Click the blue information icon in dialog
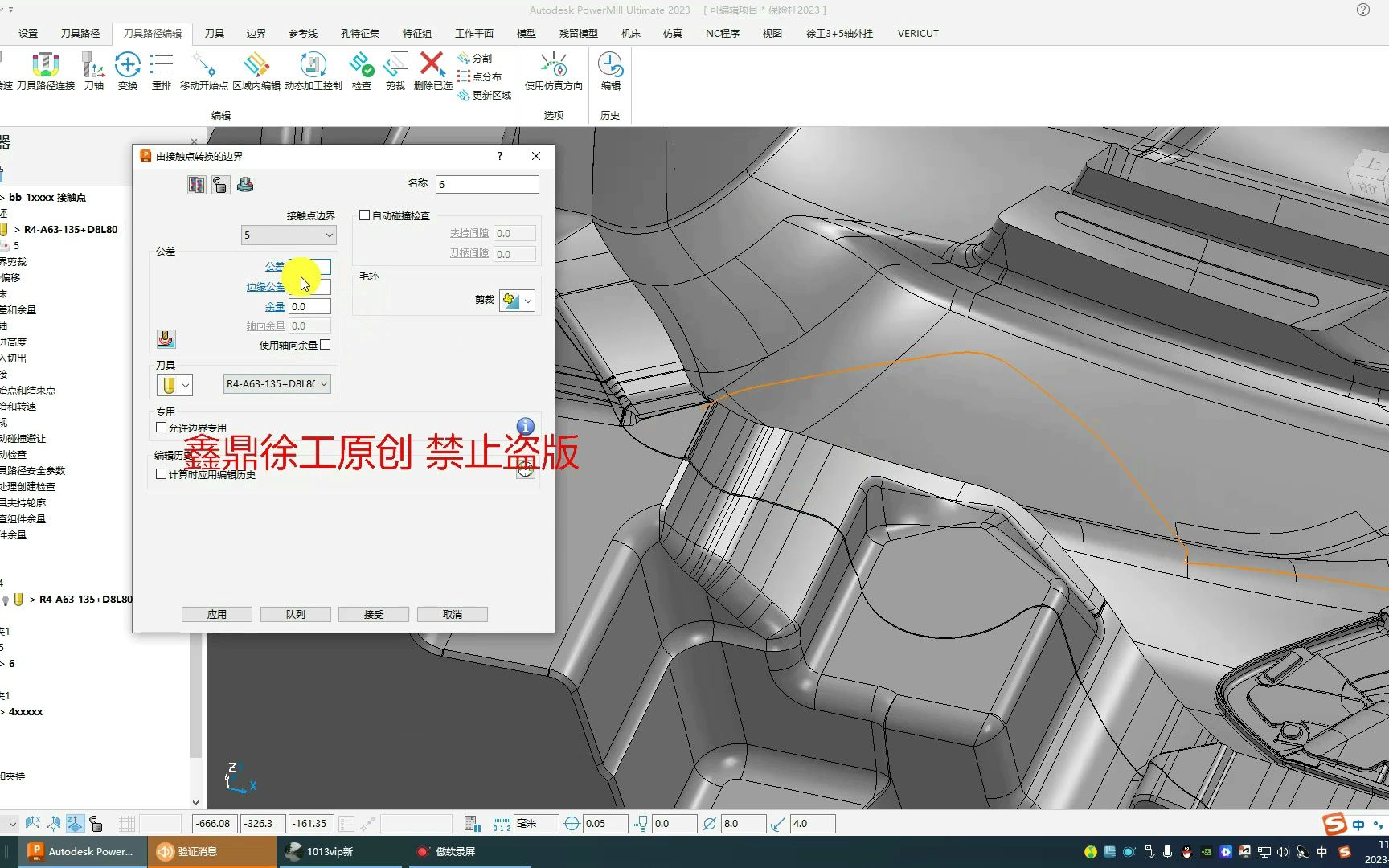The width and height of the screenshot is (1389, 868). [525, 427]
